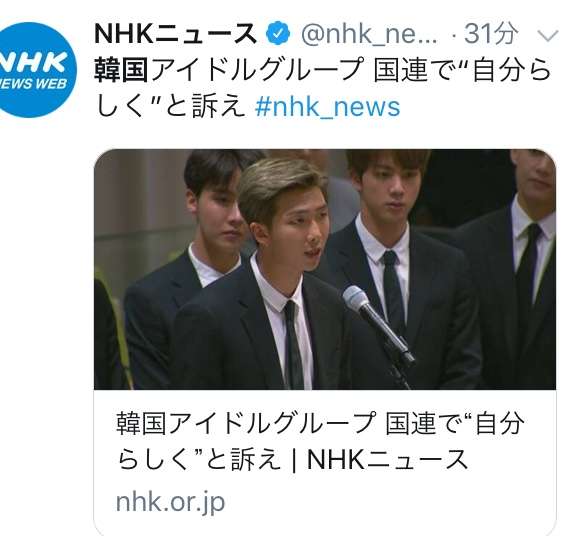Click tweet text line しく”と訴え

pyautogui.click(x=170, y=107)
